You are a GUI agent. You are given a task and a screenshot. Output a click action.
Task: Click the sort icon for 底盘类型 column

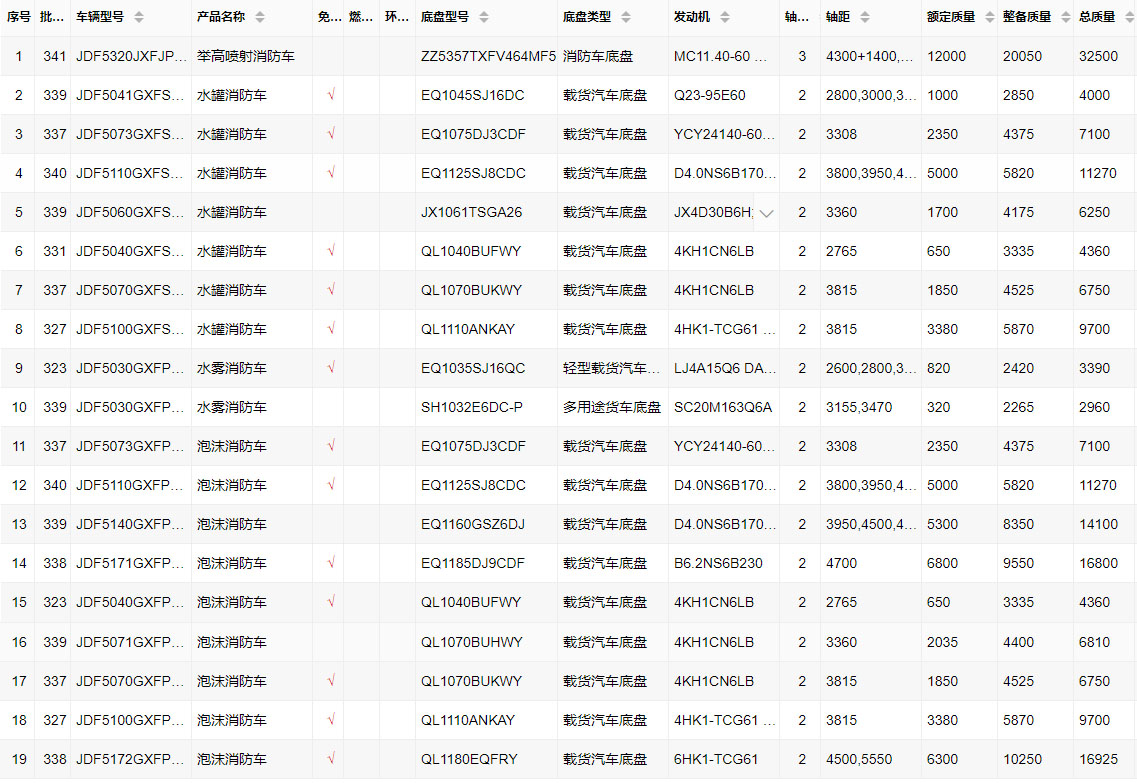click(x=626, y=18)
